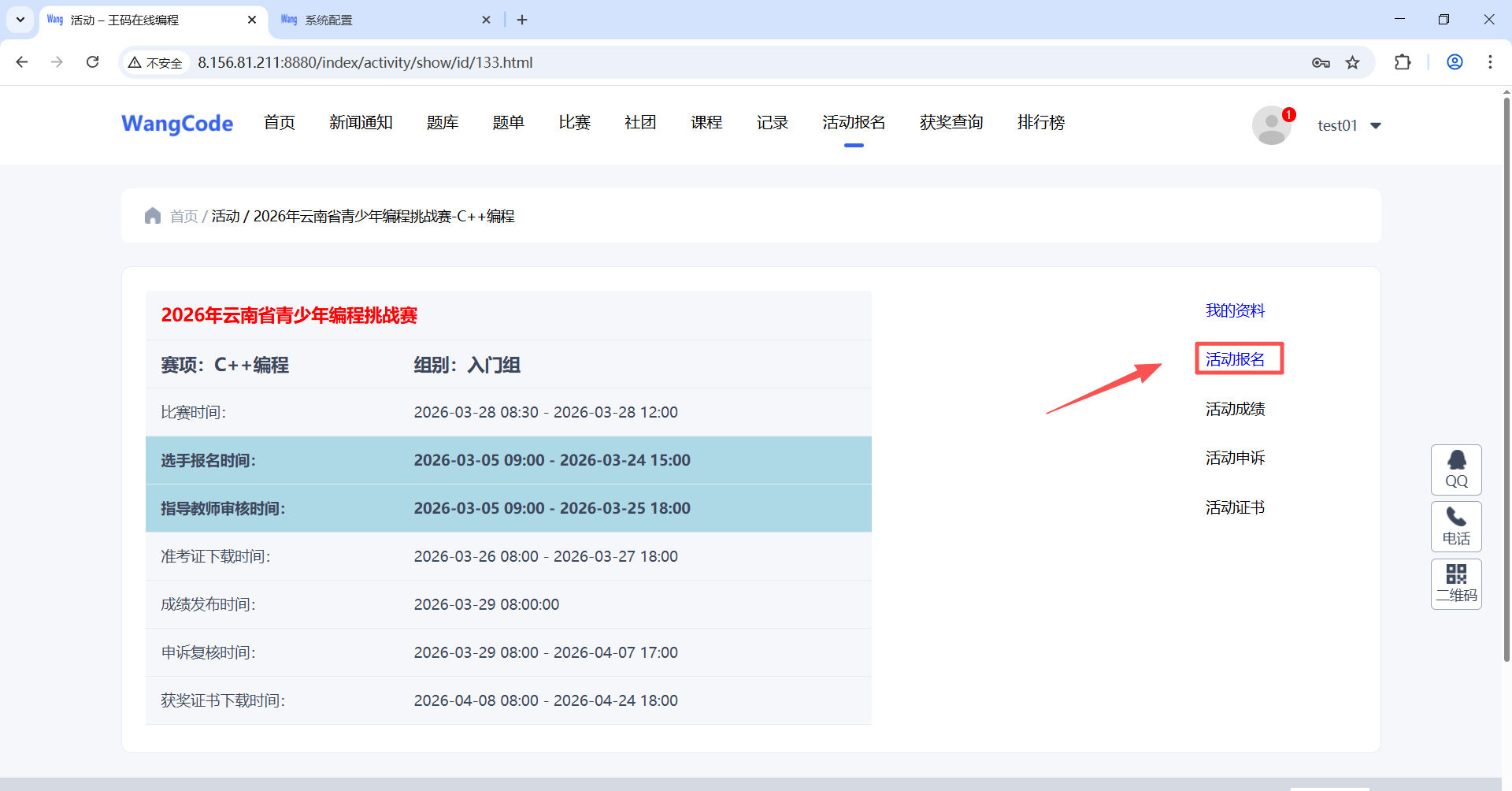This screenshot has width=1512, height=791.
Task: Open the QR code widget
Action: pyautogui.click(x=1456, y=584)
